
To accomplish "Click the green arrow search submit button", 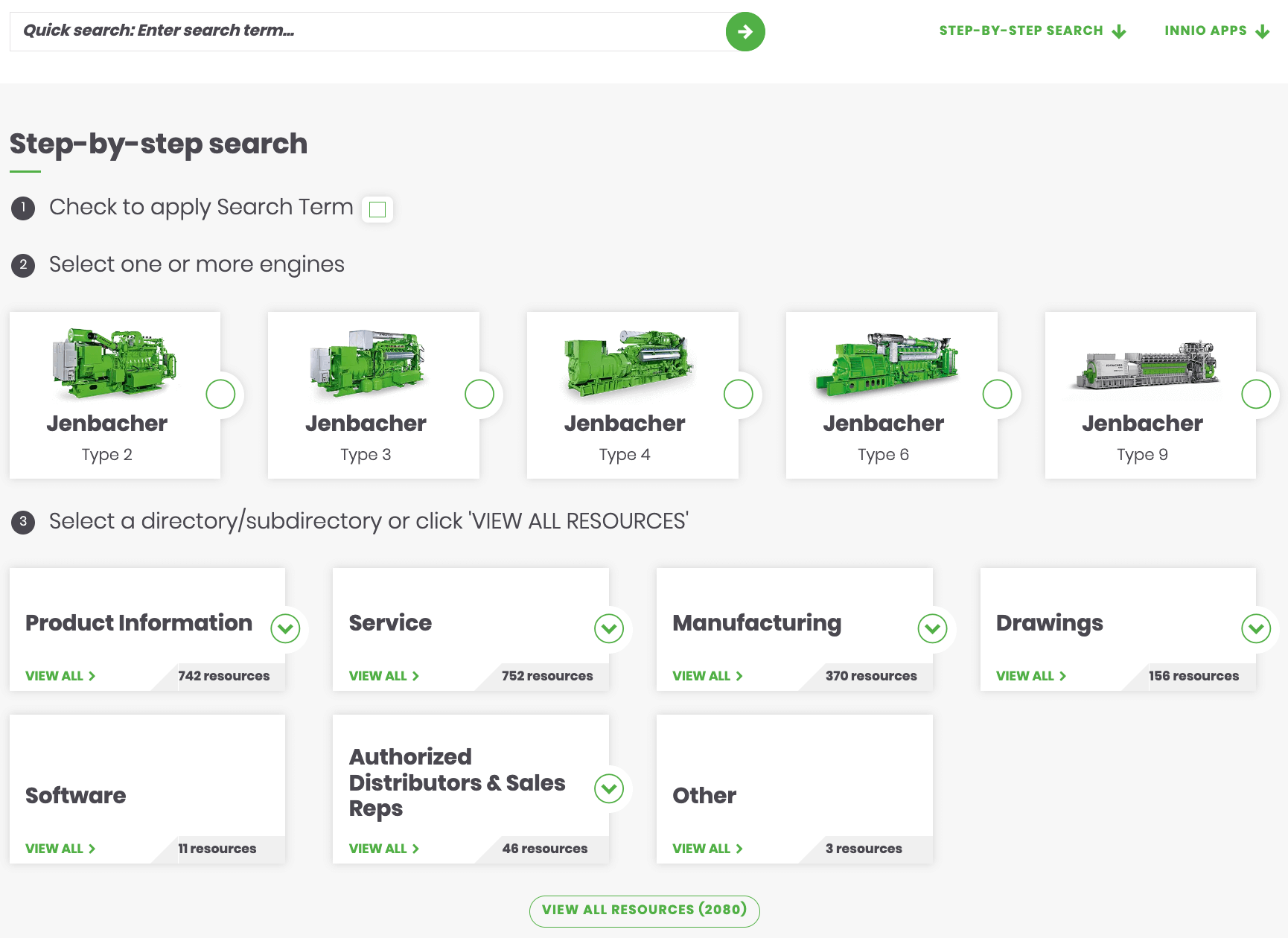I will (x=745, y=32).
